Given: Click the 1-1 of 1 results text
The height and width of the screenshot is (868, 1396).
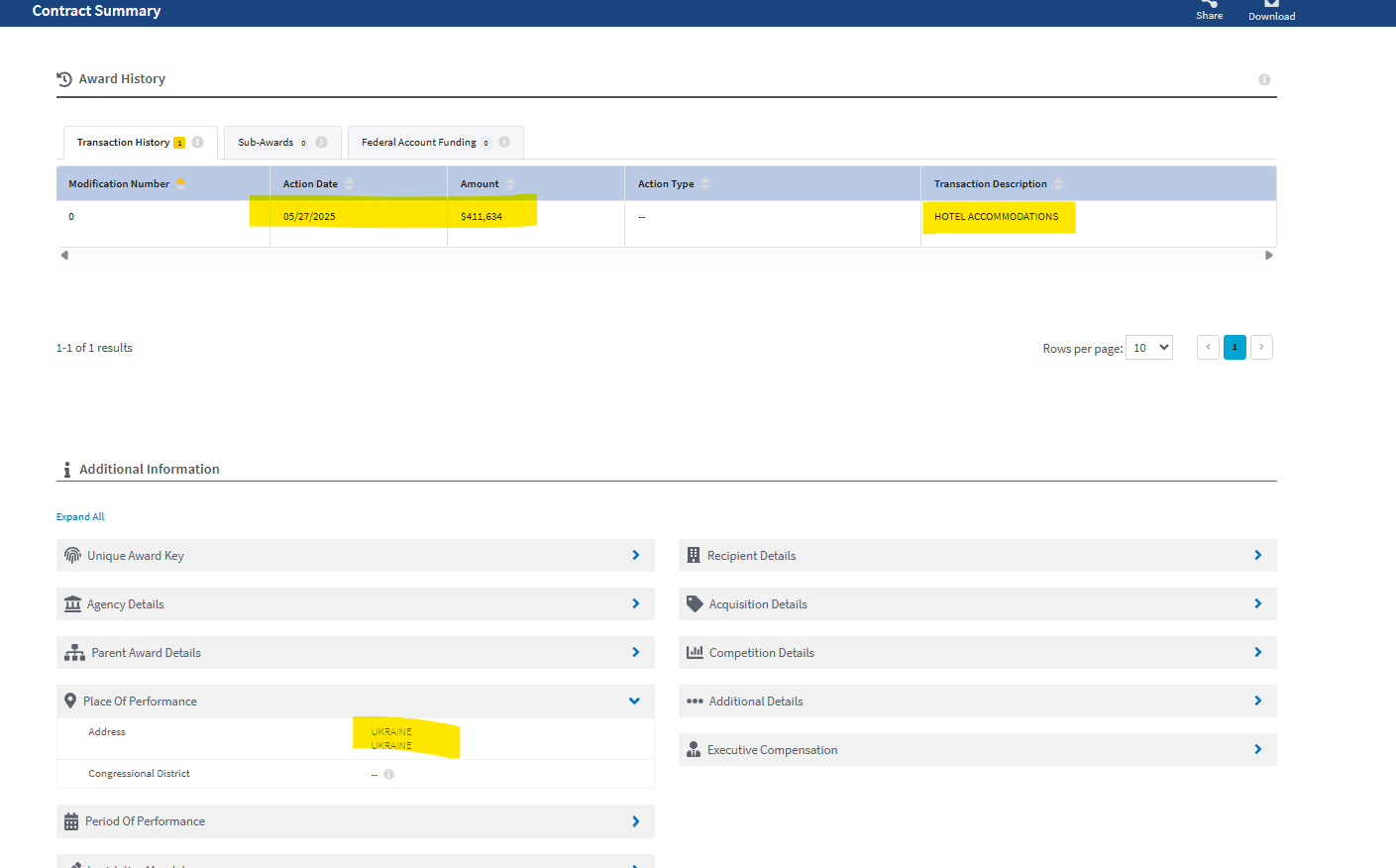Looking at the screenshot, I should click(x=94, y=348).
